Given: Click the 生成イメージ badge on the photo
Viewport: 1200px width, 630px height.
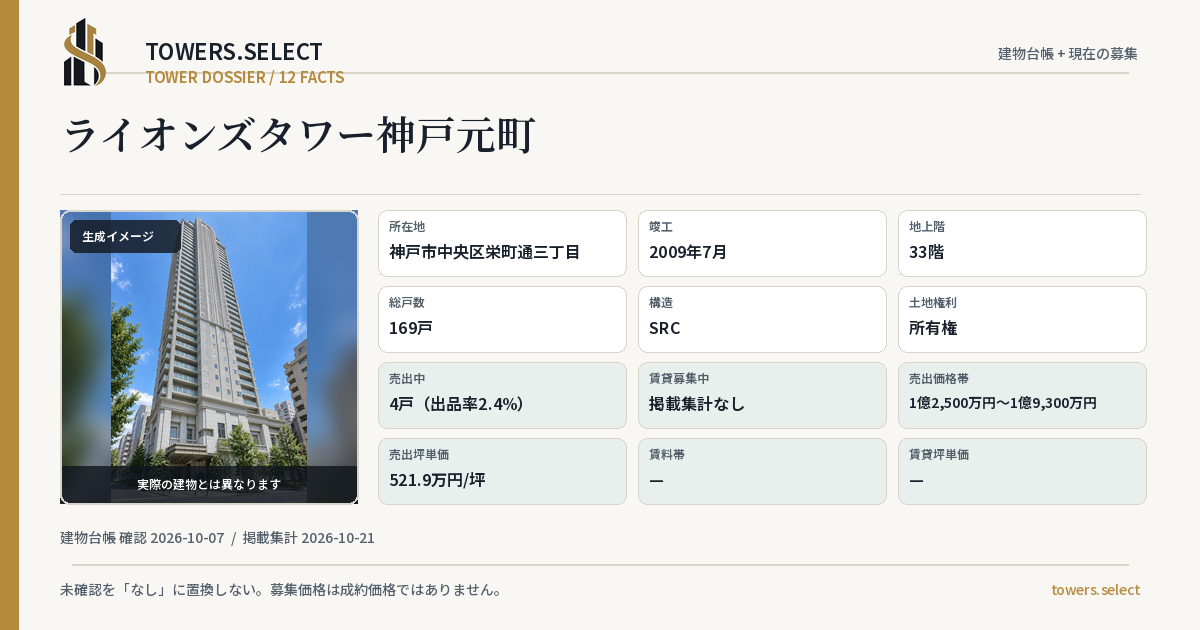Looking at the screenshot, I should [125, 237].
